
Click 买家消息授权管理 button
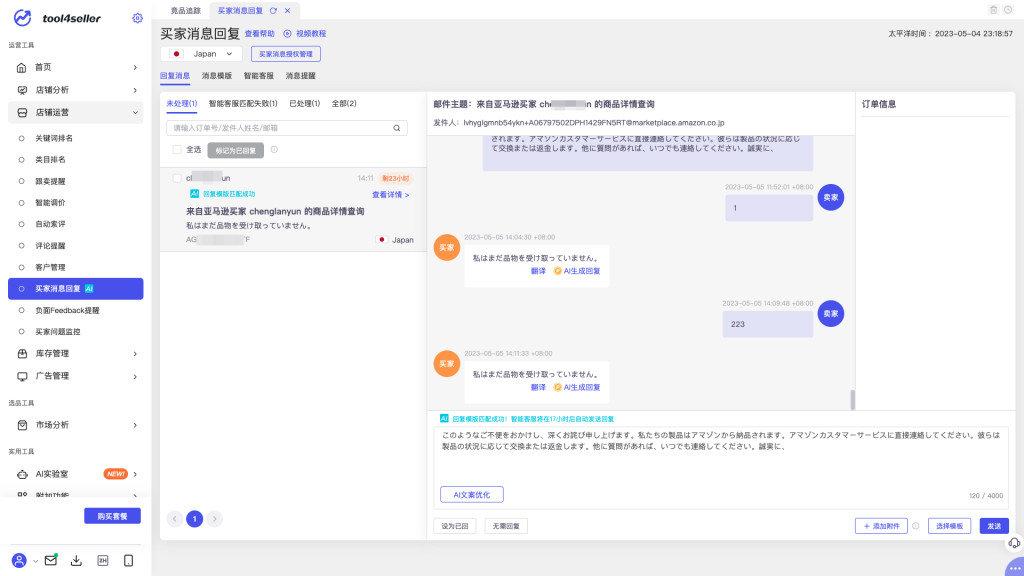pos(286,54)
